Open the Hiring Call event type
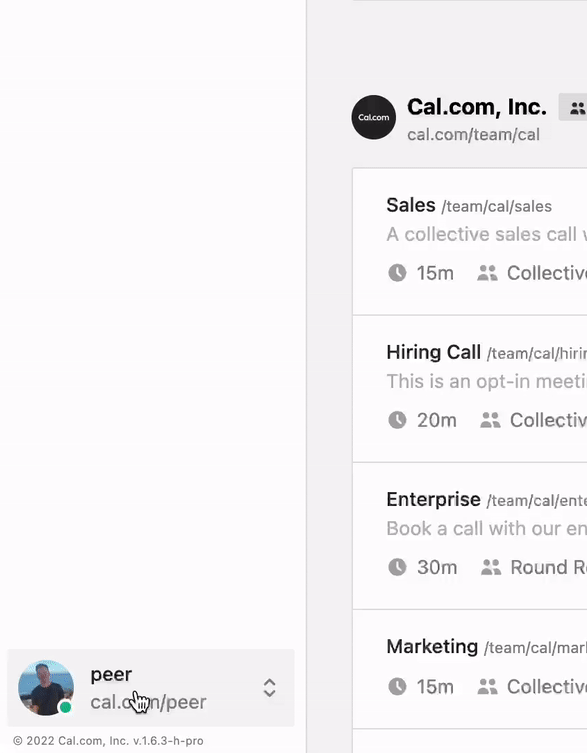 tap(433, 352)
